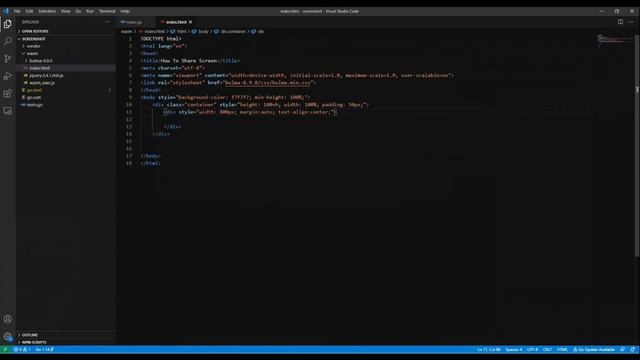Click the title text How To Share Screen
640x360 pixels.
pyautogui.click(x=189, y=61)
